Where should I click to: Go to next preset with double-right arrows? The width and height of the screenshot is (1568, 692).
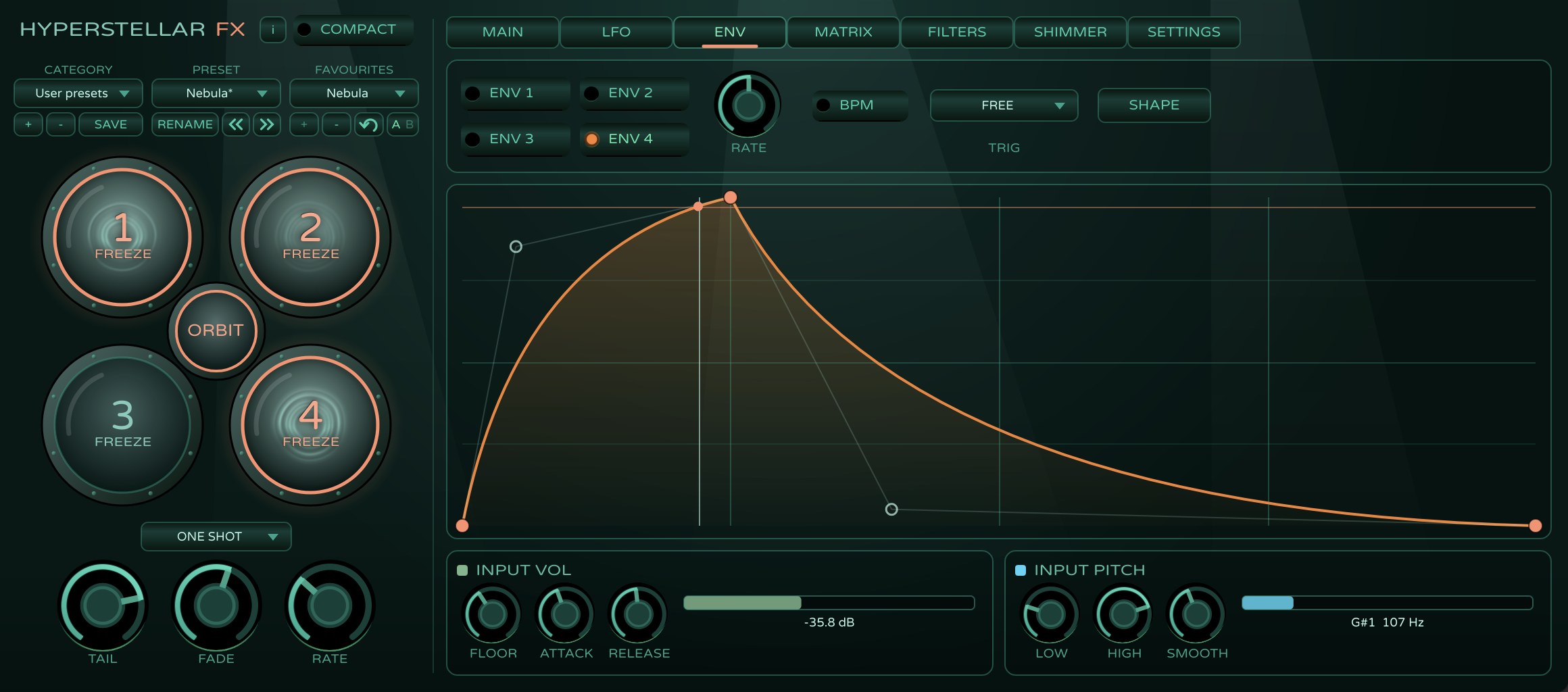[x=267, y=124]
